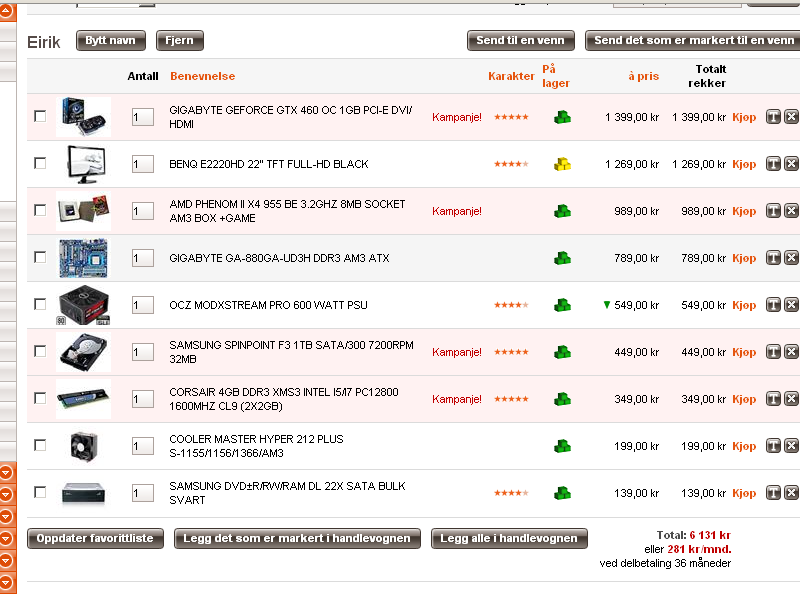Click Legg alle i handlevognen button
Screen dimensions: 800x600
[509, 538]
